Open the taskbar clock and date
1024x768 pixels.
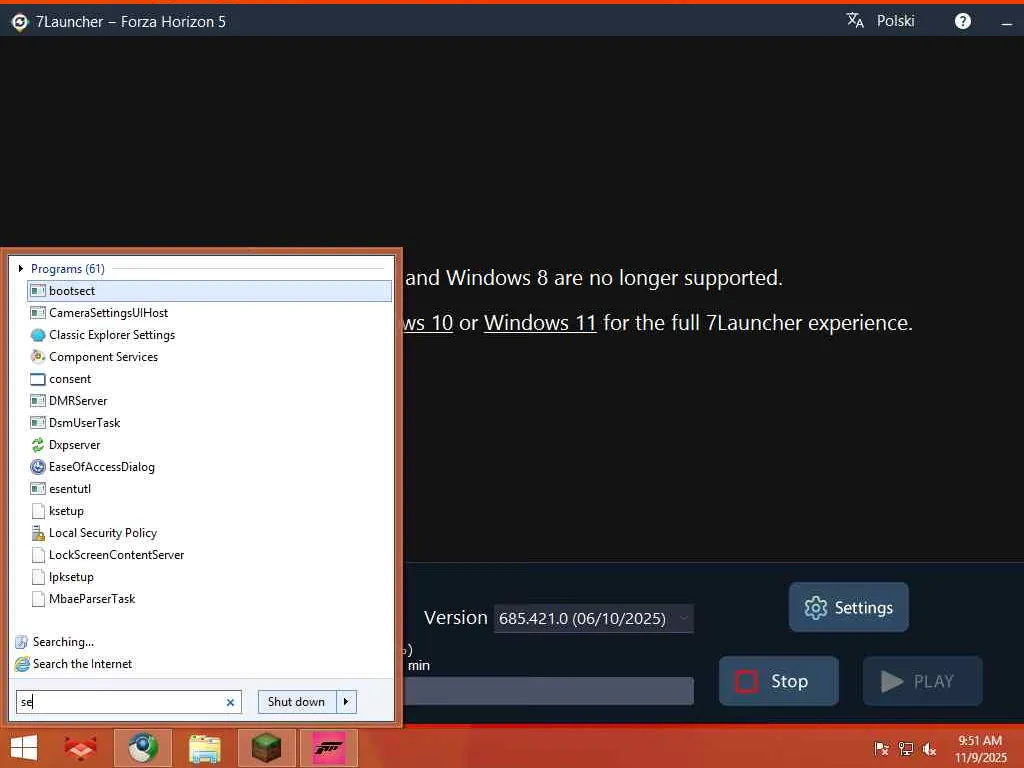(980, 748)
